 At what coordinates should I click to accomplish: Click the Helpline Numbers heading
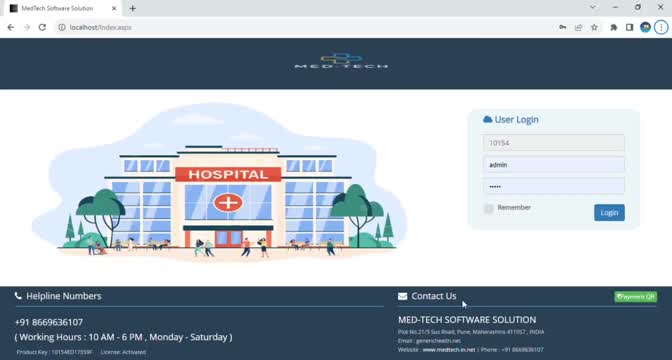pos(64,296)
